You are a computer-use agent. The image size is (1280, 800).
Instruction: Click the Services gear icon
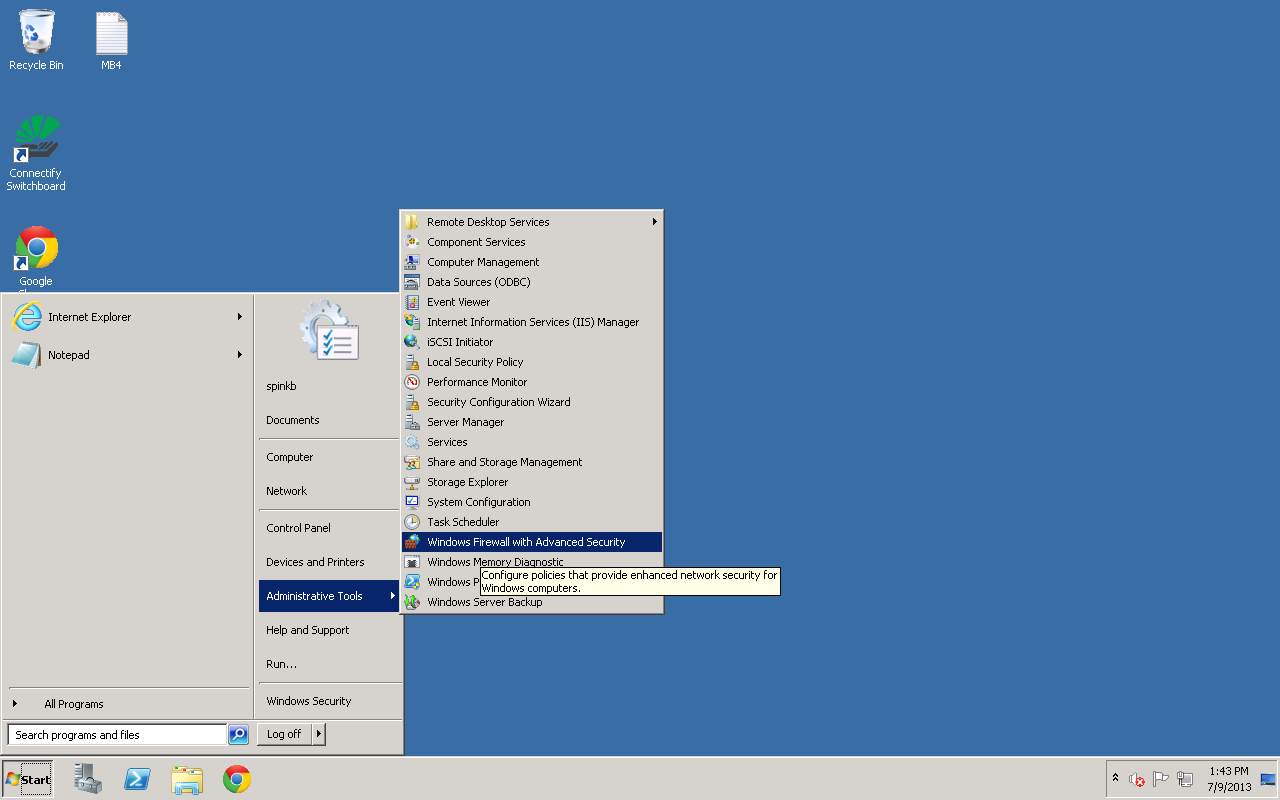[412, 442]
